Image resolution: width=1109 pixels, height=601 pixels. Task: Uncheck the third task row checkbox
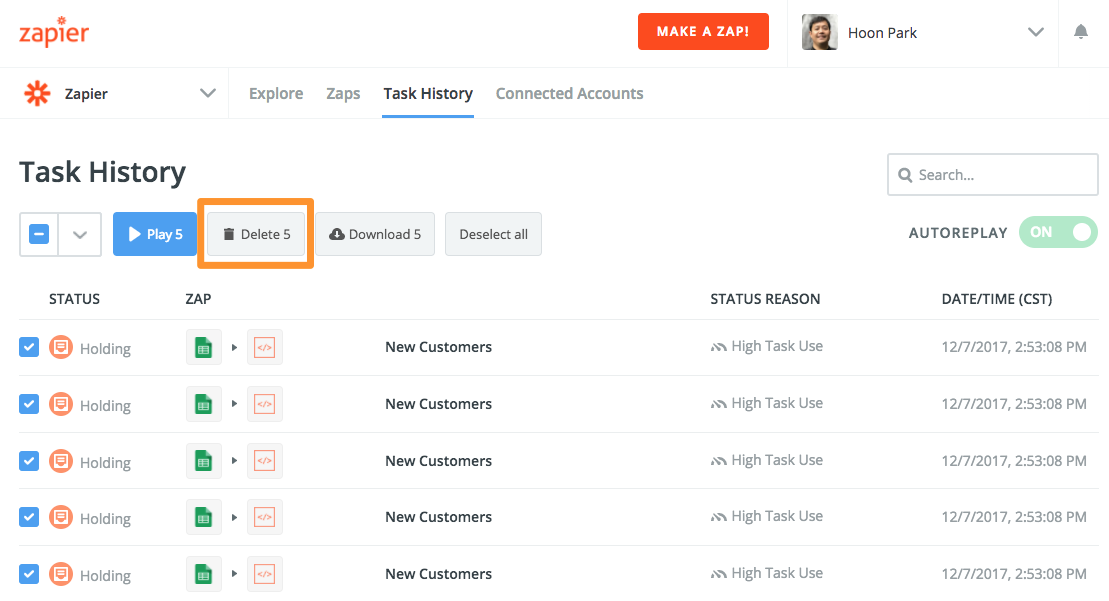tap(29, 461)
